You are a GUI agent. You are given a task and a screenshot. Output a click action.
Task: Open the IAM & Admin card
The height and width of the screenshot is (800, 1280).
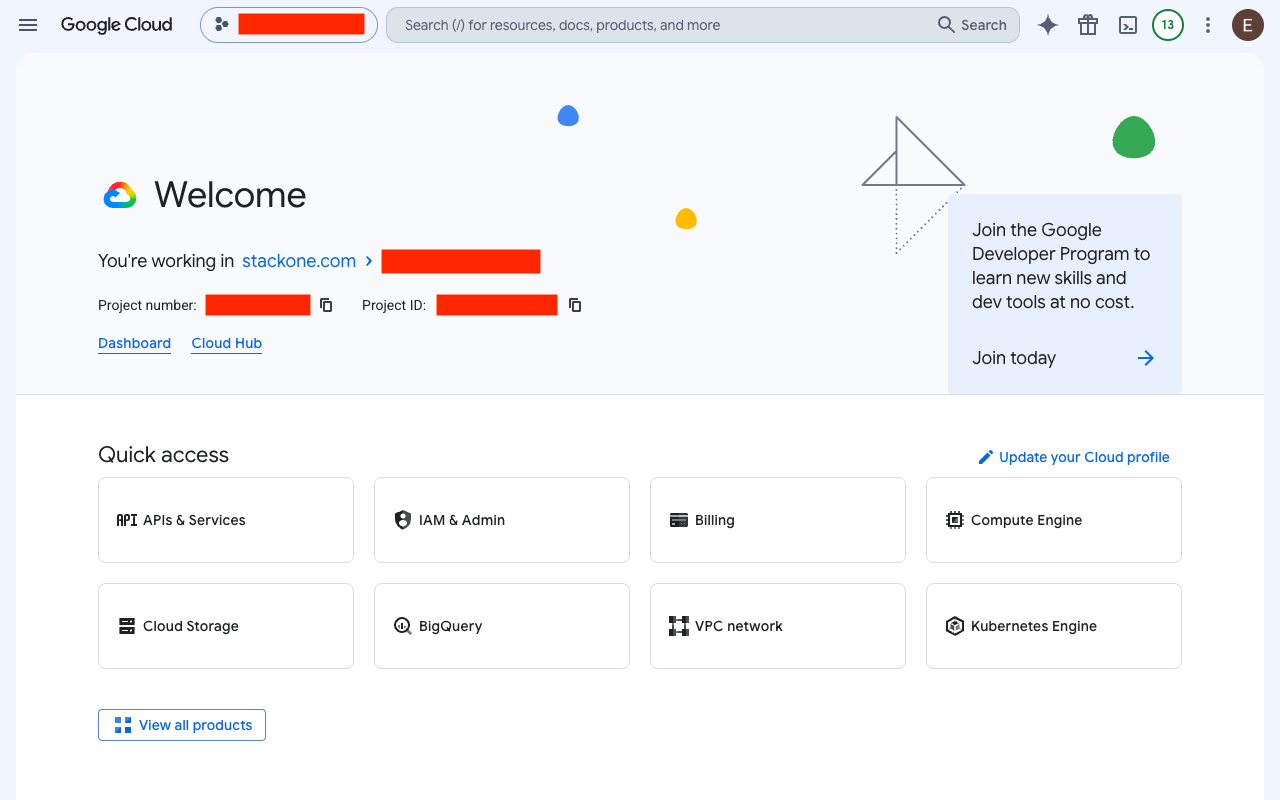[502, 520]
